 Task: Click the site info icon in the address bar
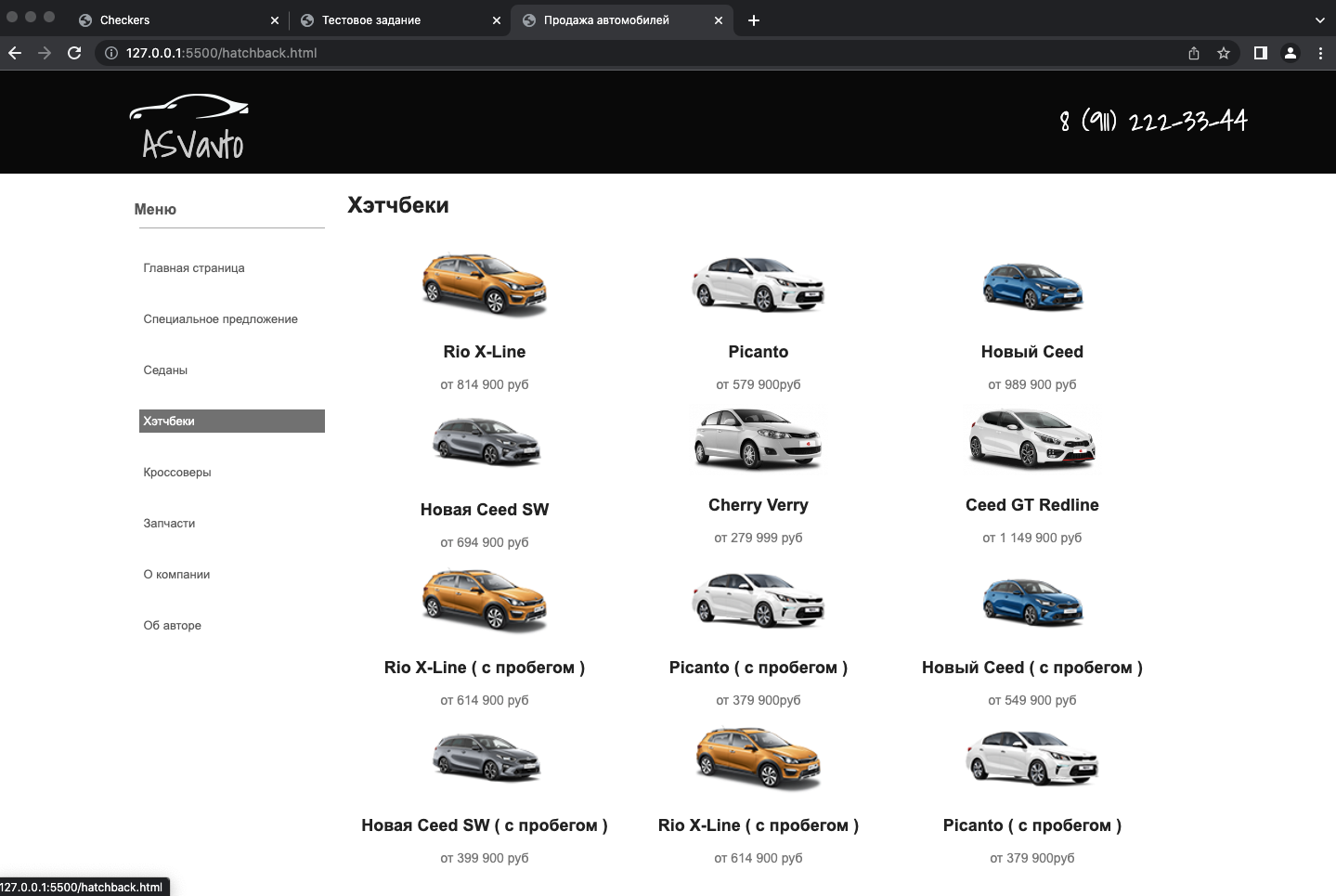click(109, 53)
